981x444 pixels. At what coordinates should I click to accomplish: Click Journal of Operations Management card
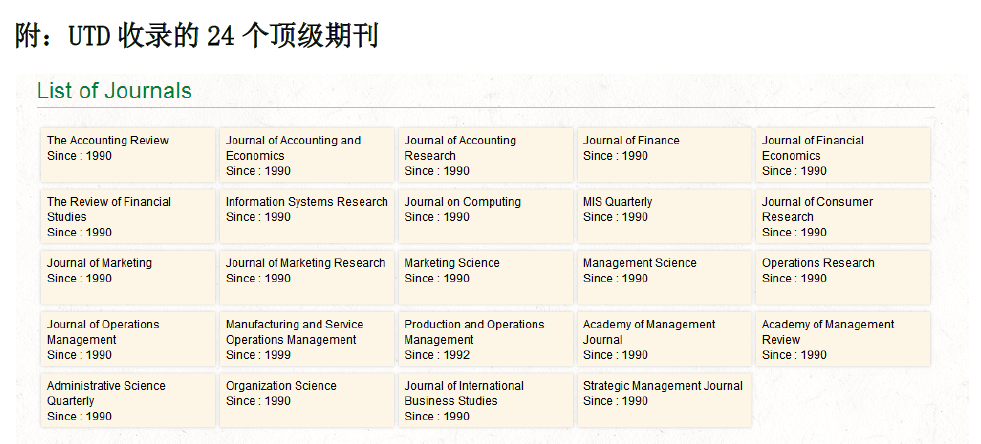(128, 339)
